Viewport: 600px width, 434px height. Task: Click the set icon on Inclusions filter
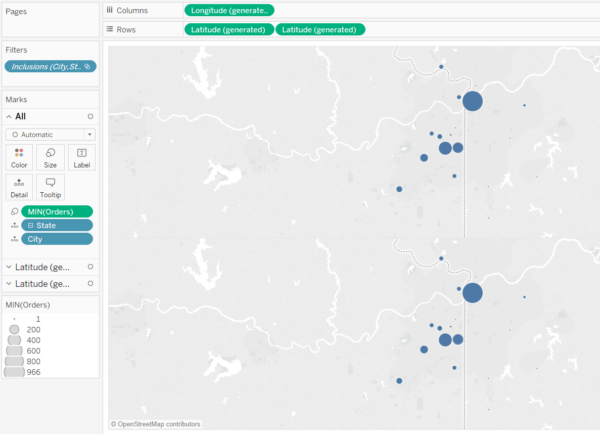click(x=87, y=67)
